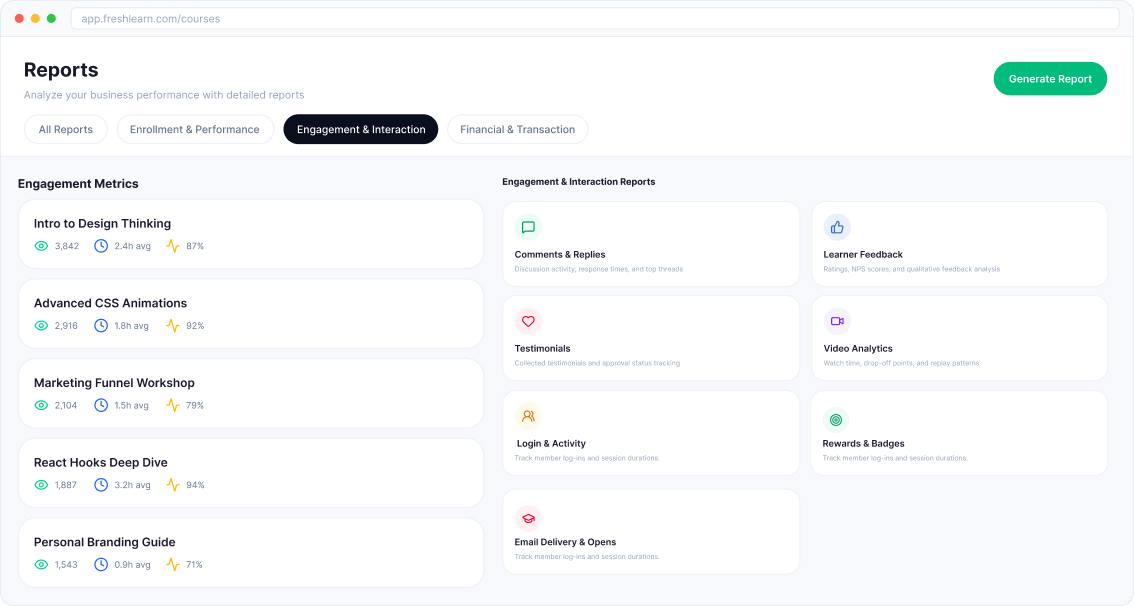
Task: Click the clock icon on Marketing Funnel Workshop
Action: 100,405
